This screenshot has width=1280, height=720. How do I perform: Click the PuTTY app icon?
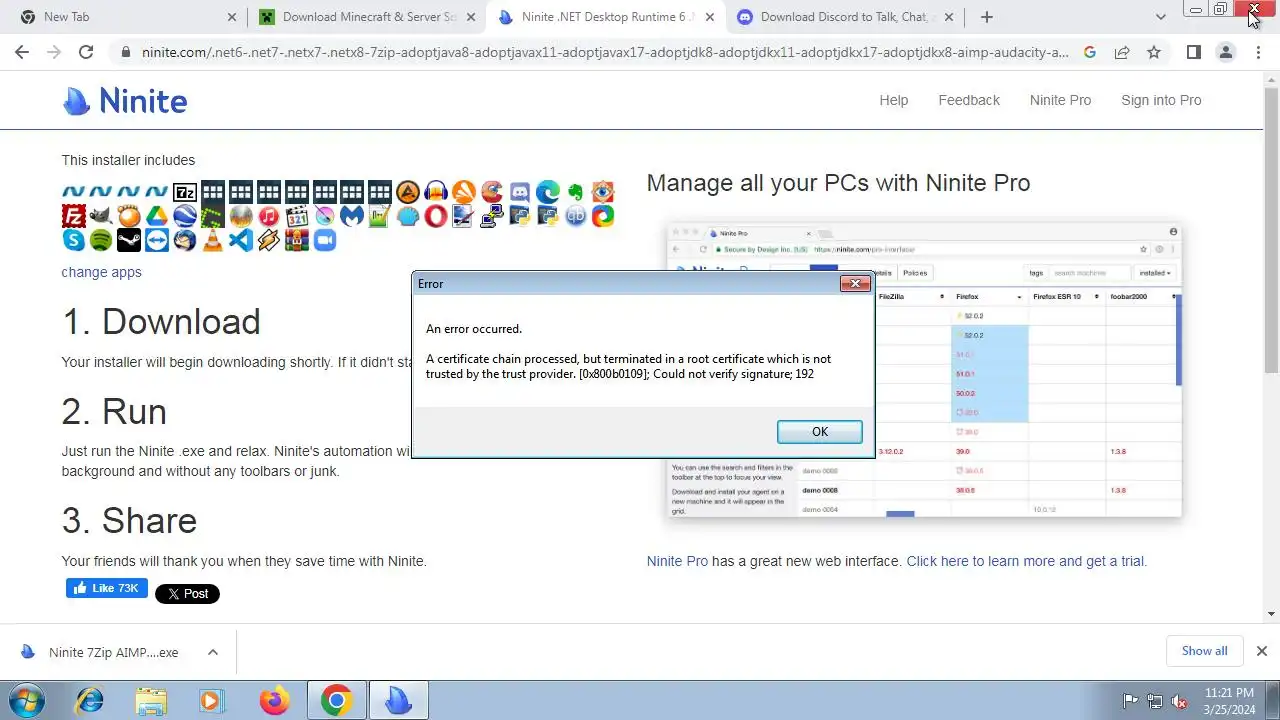[491, 216]
